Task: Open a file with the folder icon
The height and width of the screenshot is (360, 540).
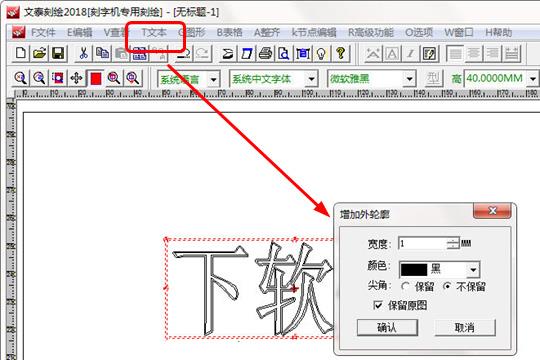Action: (40, 53)
